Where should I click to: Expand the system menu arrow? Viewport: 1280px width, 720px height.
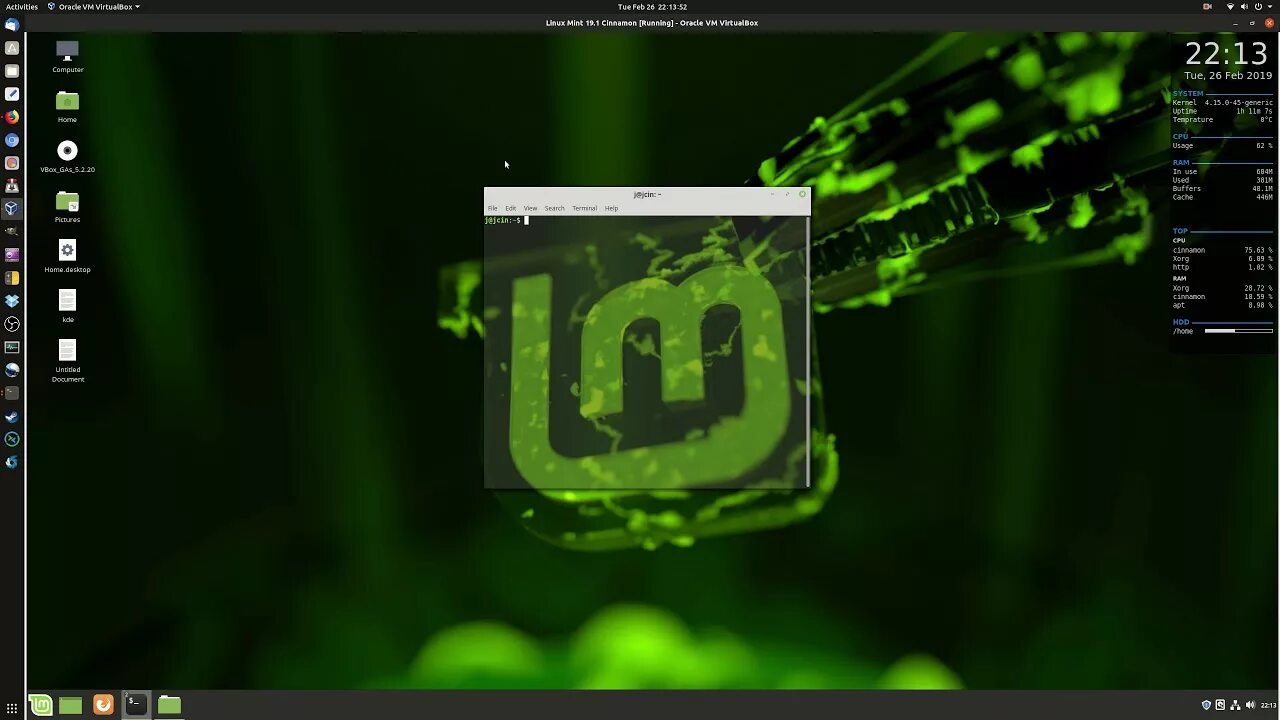click(1270, 7)
